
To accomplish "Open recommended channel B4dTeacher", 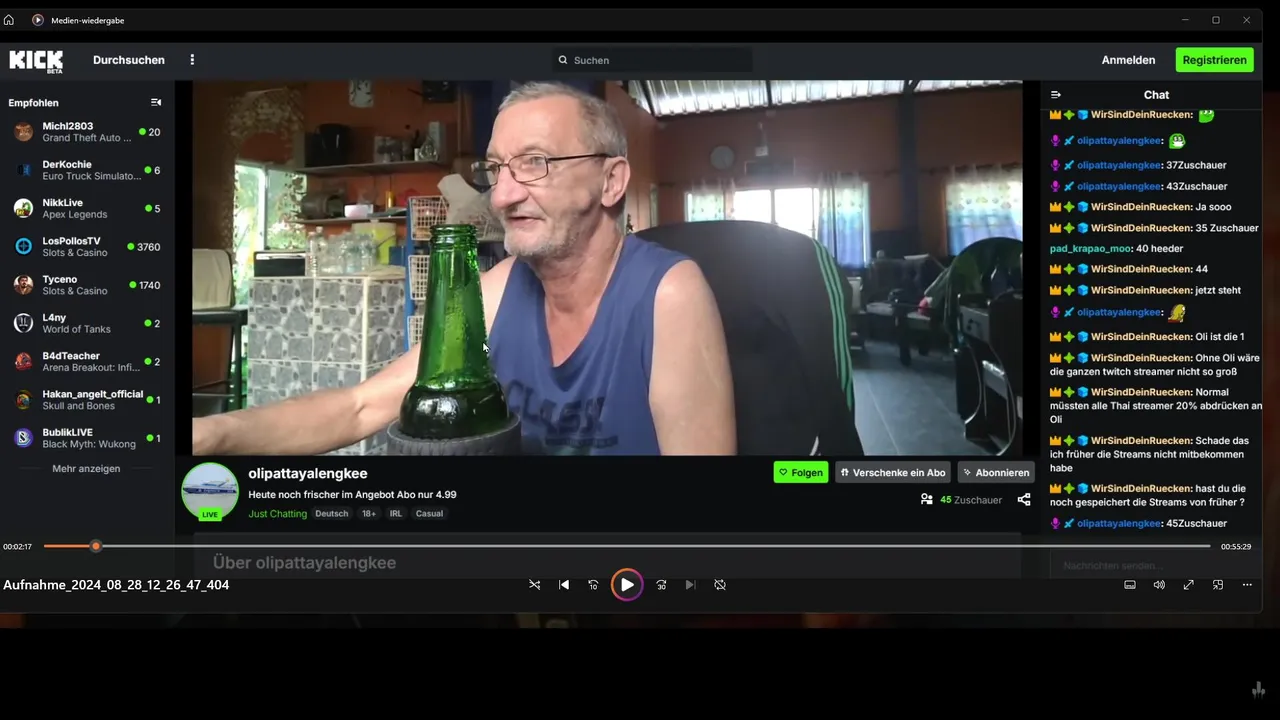I will coord(87,361).
